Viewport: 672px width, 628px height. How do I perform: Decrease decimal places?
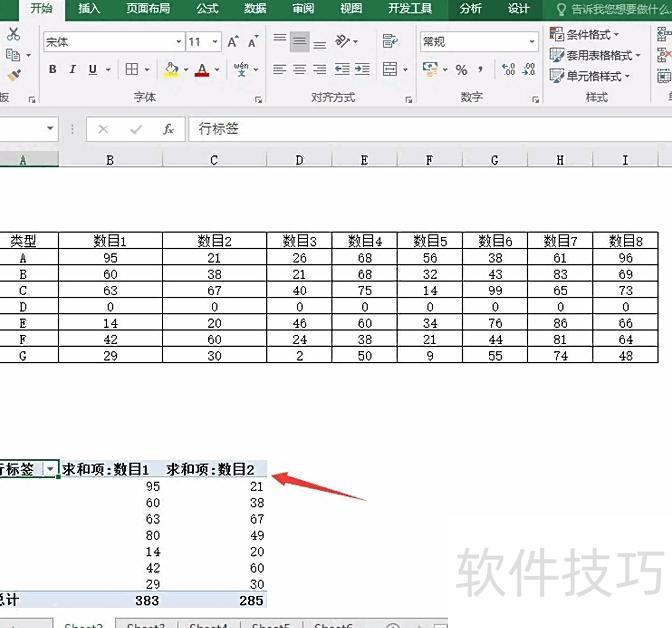(528, 69)
